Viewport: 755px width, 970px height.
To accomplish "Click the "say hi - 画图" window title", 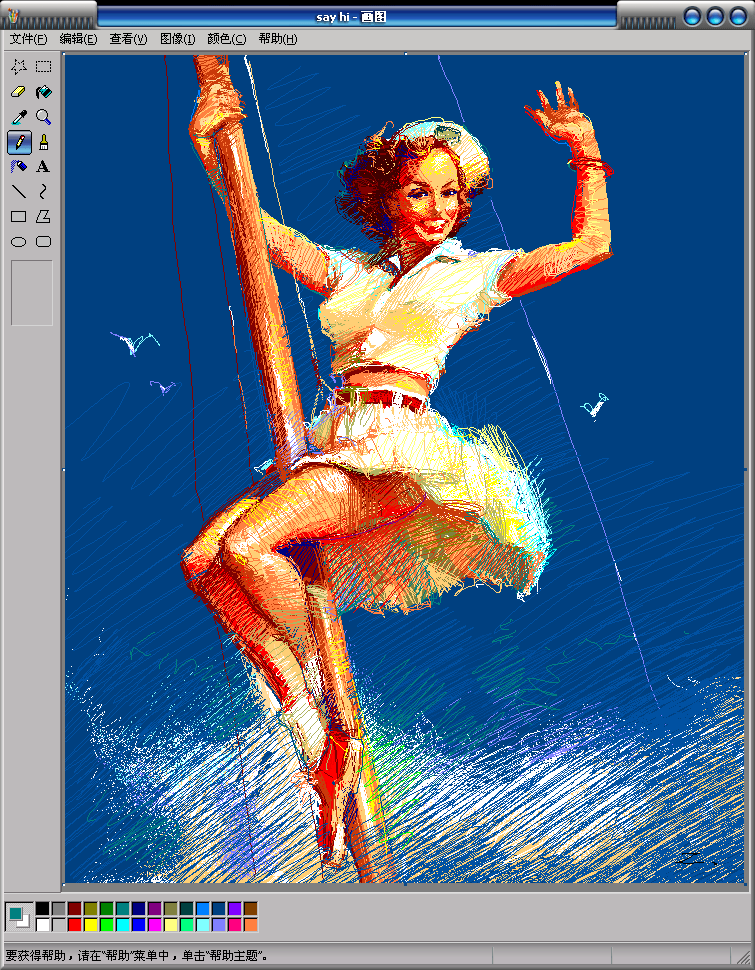I will pos(351,17).
